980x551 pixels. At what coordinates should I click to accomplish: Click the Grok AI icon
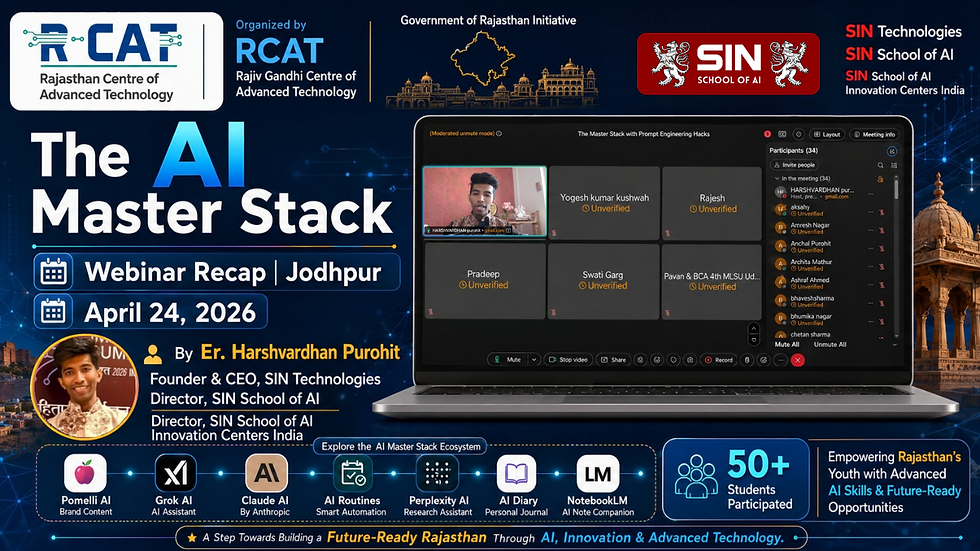[175, 473]
